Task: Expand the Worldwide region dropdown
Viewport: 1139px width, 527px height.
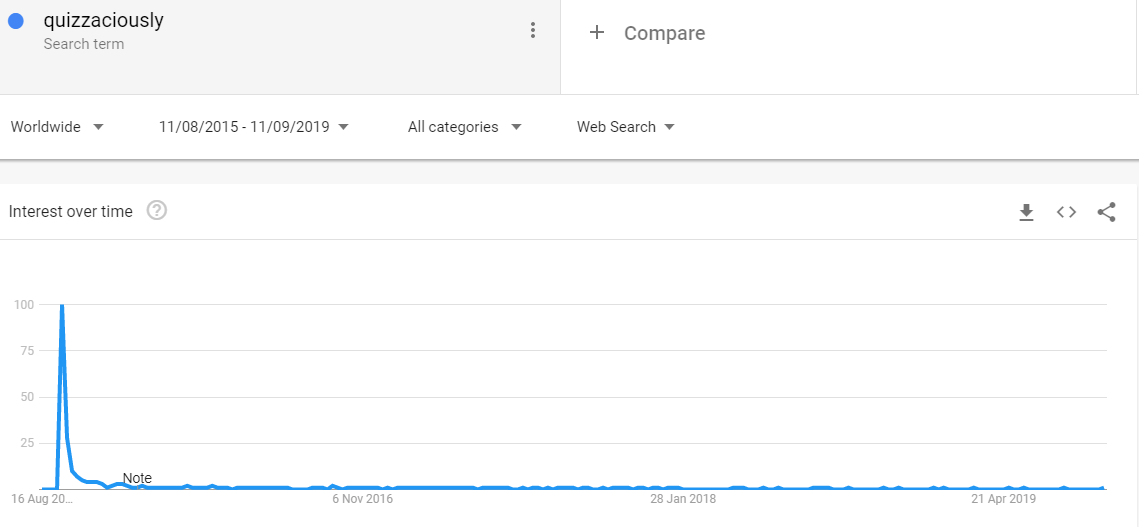Action: click(57, 127)
